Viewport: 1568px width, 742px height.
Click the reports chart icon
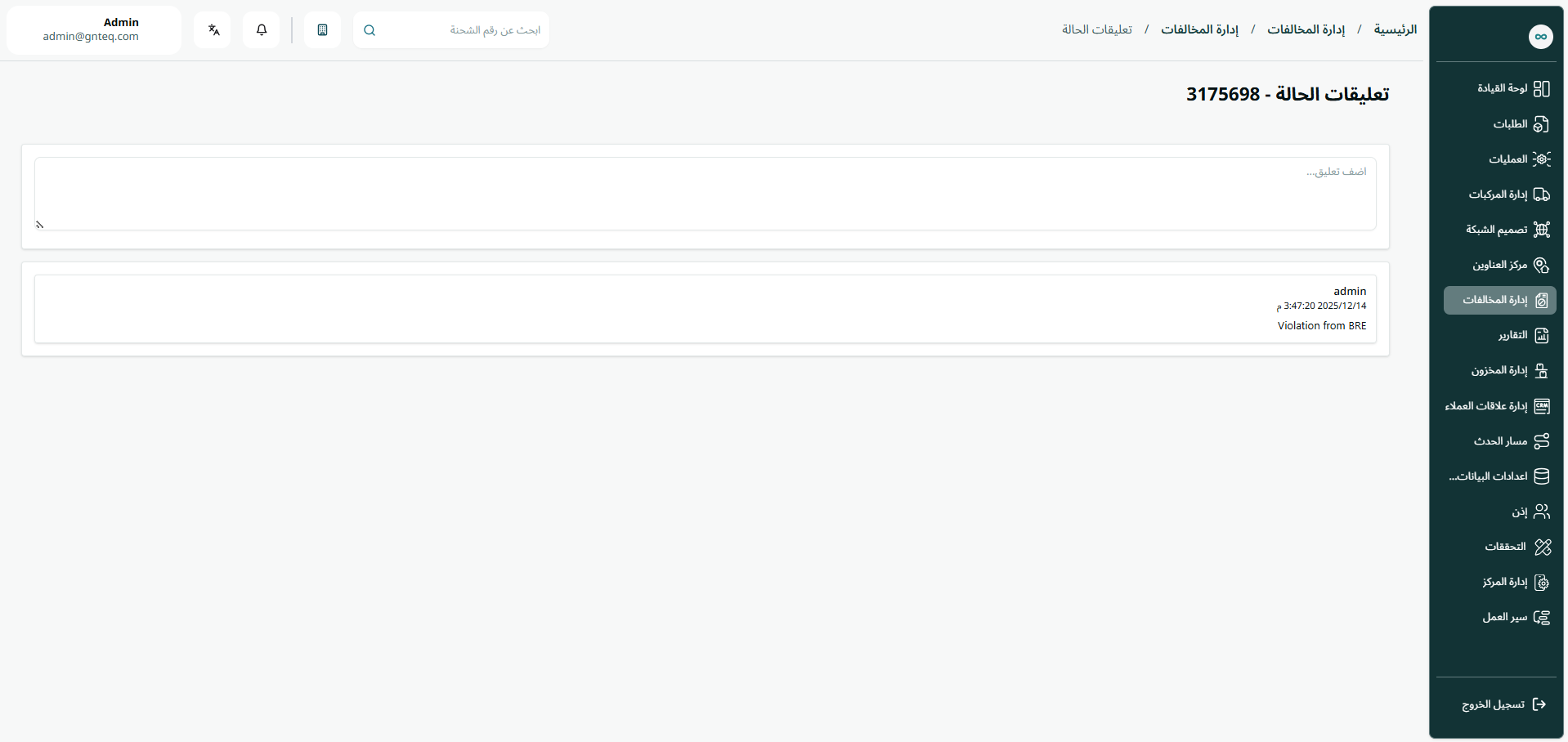click(x=1541, y=336)
